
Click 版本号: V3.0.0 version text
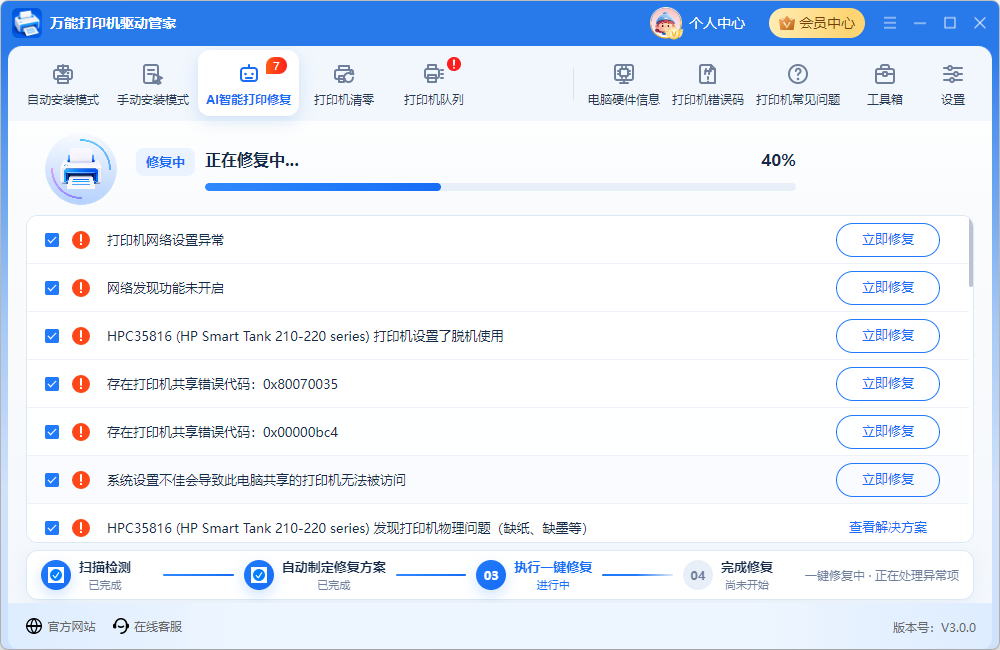(x=934, y=628)
